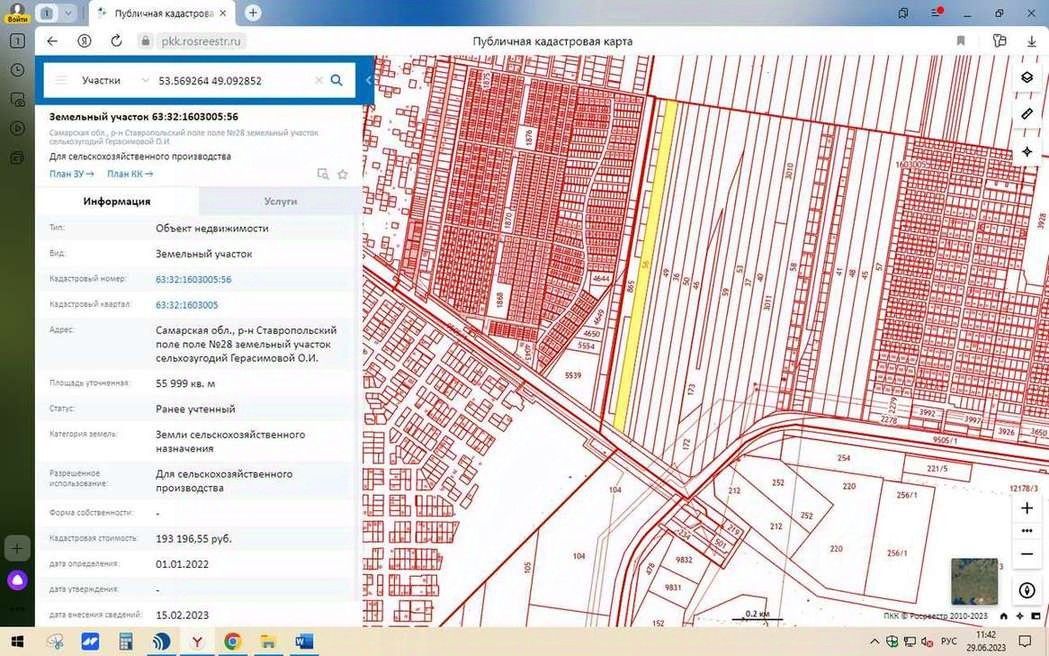Expand the Участки search type dropdown
Image resolution: width=1049 pixels, height=656 pixels.
coord(146,81)
